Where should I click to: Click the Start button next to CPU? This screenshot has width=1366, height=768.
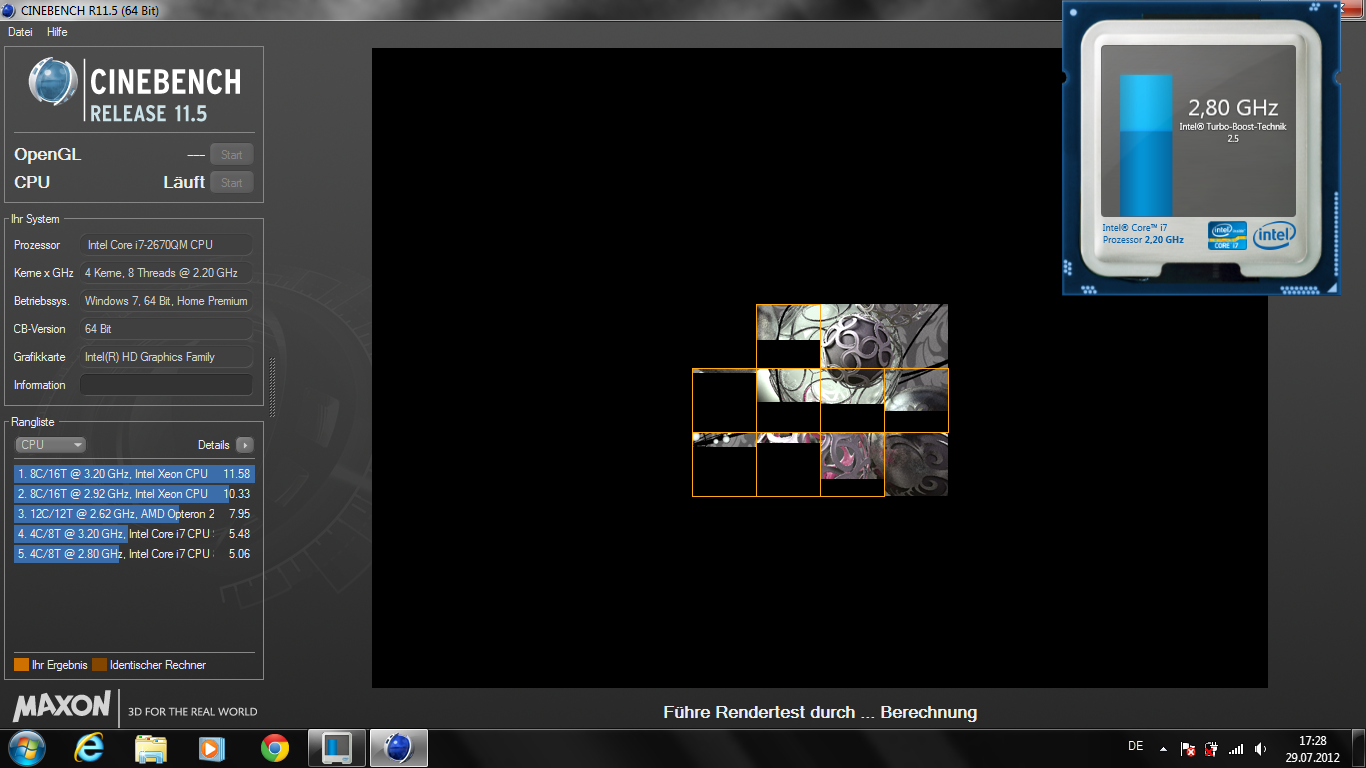point(232,183)
